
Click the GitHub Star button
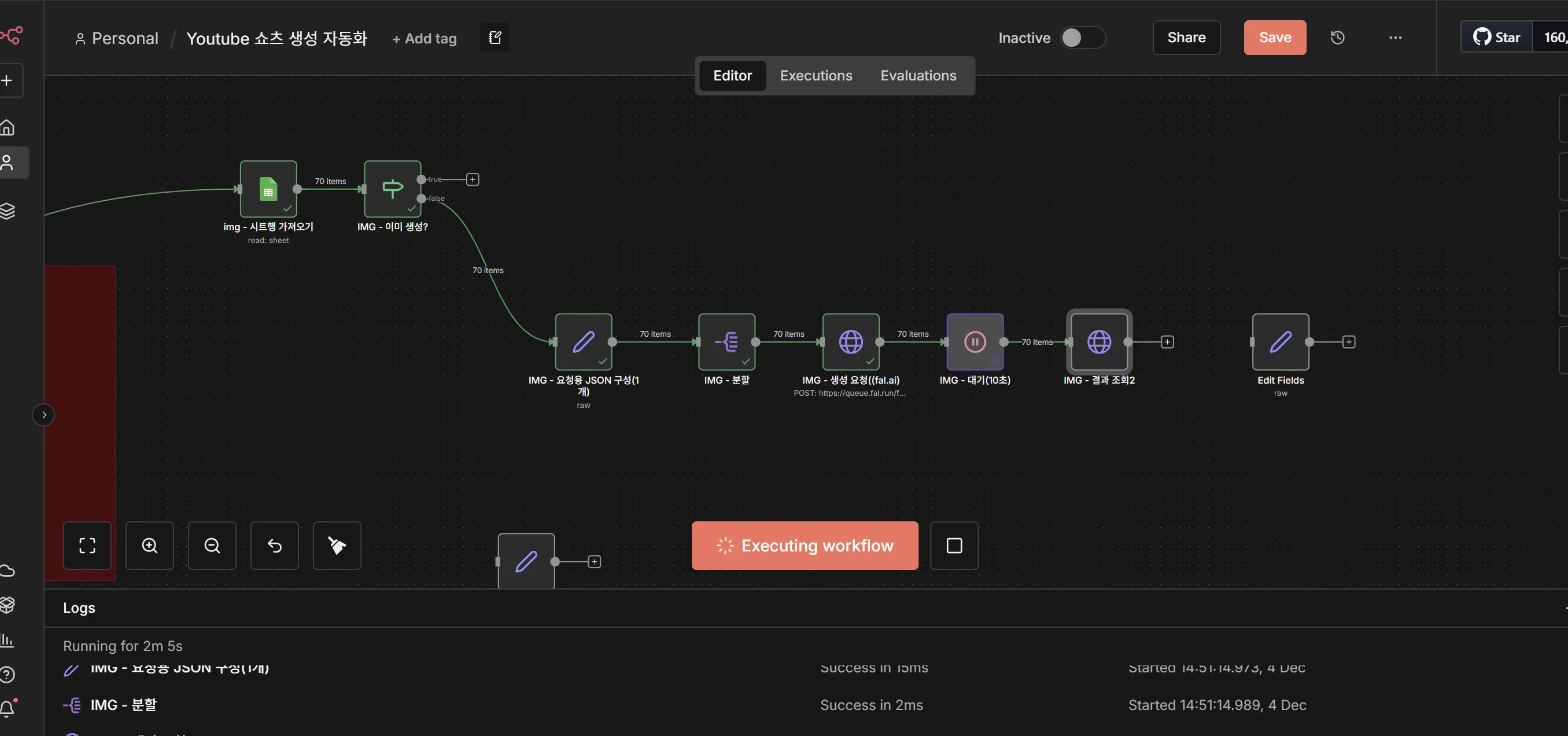coord(1496,38)
